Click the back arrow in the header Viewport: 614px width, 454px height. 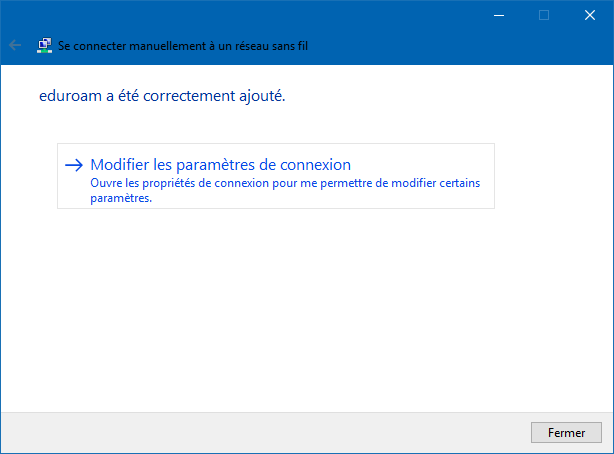tap(15, 45)
